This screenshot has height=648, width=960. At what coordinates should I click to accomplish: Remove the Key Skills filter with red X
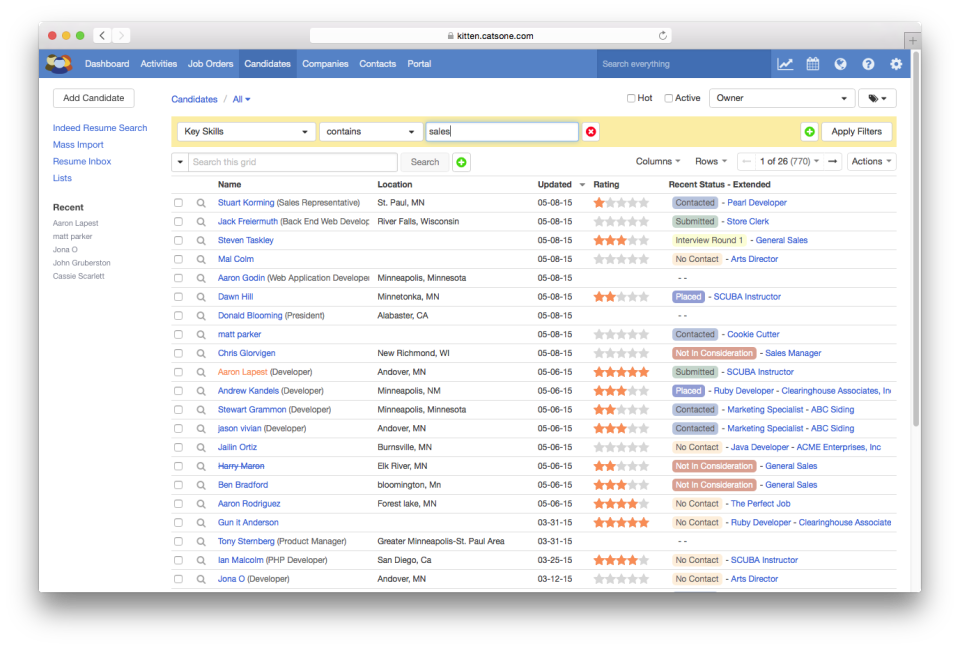coord(591,132)
